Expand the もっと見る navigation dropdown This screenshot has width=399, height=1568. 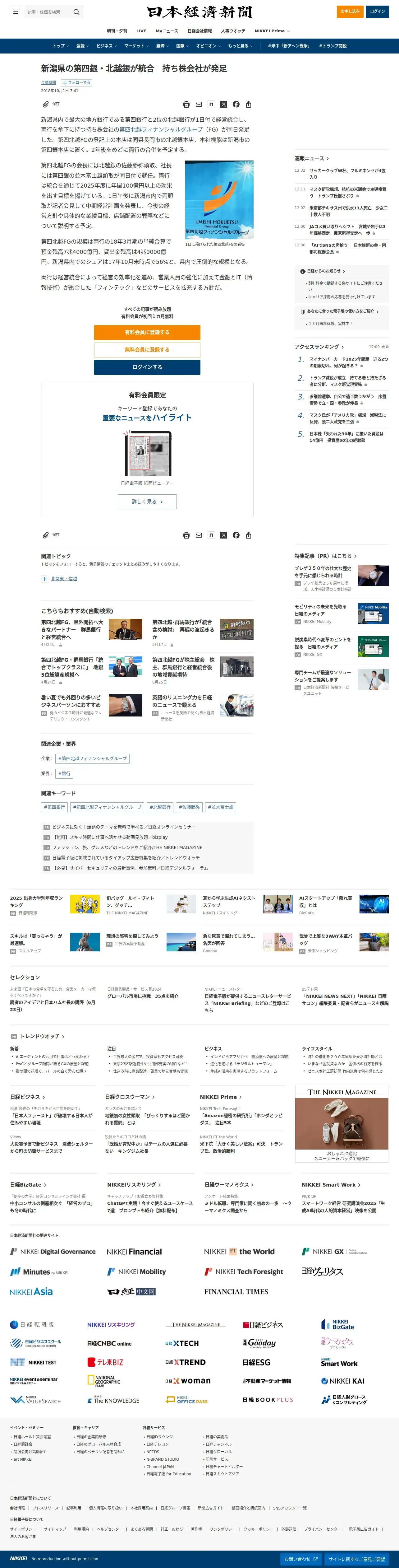240,46
